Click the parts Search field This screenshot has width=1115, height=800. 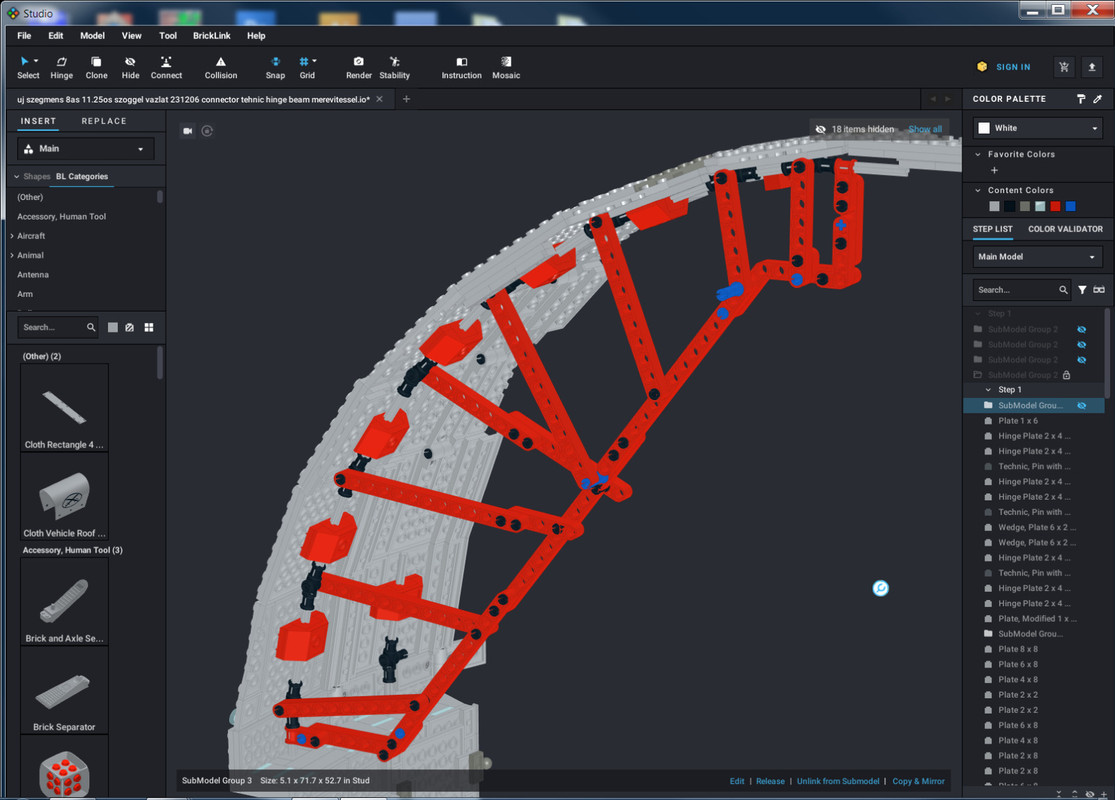[57, 327]
